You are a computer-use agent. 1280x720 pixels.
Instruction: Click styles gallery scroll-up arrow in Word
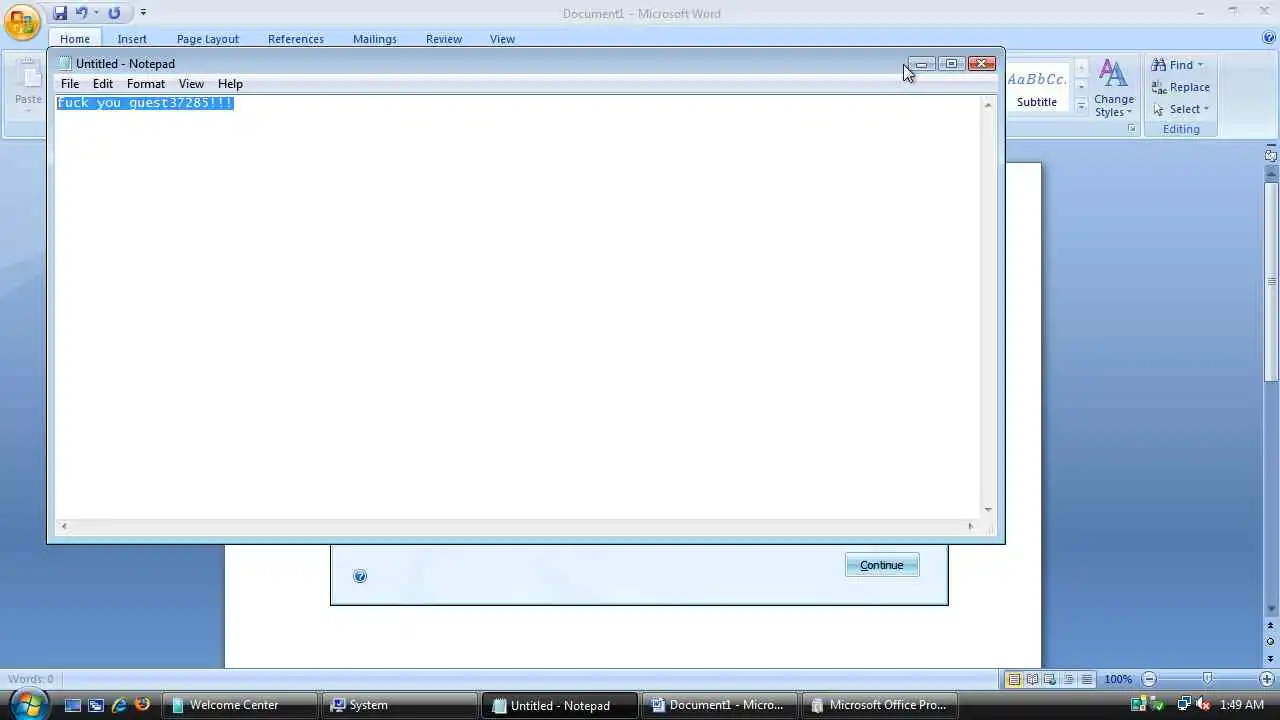point(1081,69)
